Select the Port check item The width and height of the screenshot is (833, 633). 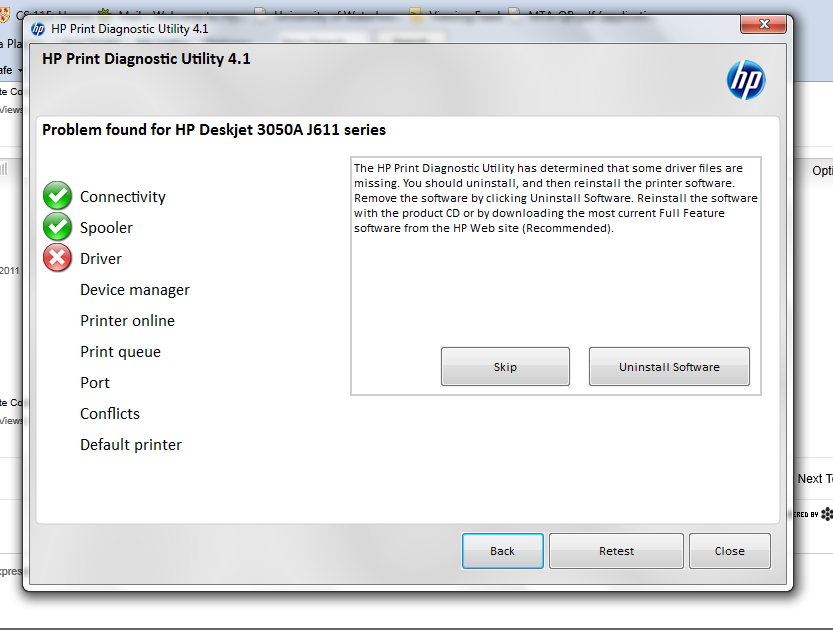95,382
